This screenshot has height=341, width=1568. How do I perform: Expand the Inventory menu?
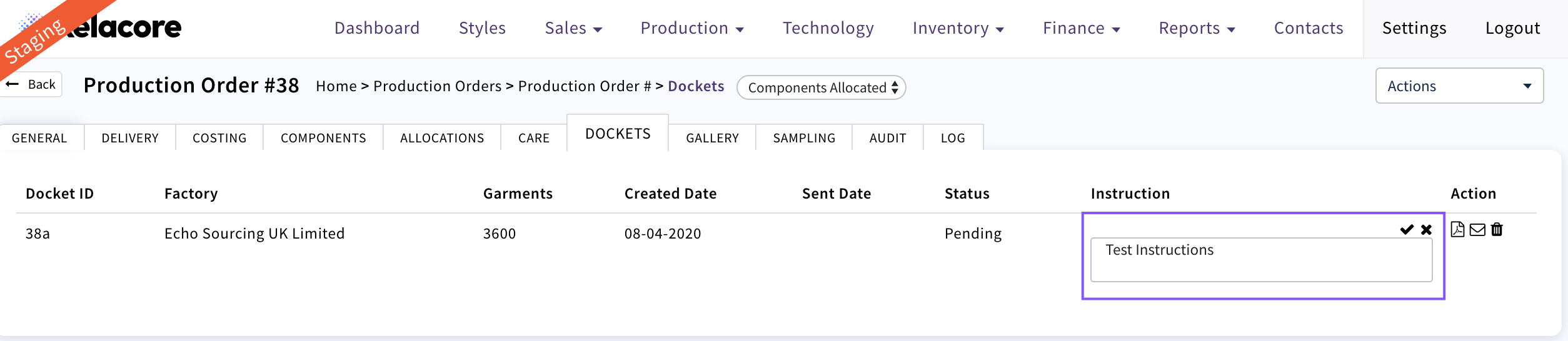(957, 28)
